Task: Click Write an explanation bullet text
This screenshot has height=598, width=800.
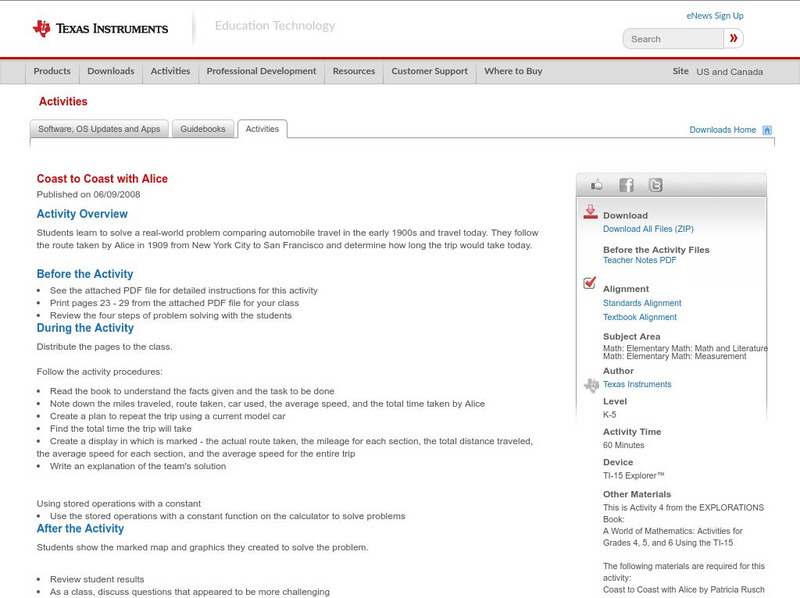Action: coord(138,466)
